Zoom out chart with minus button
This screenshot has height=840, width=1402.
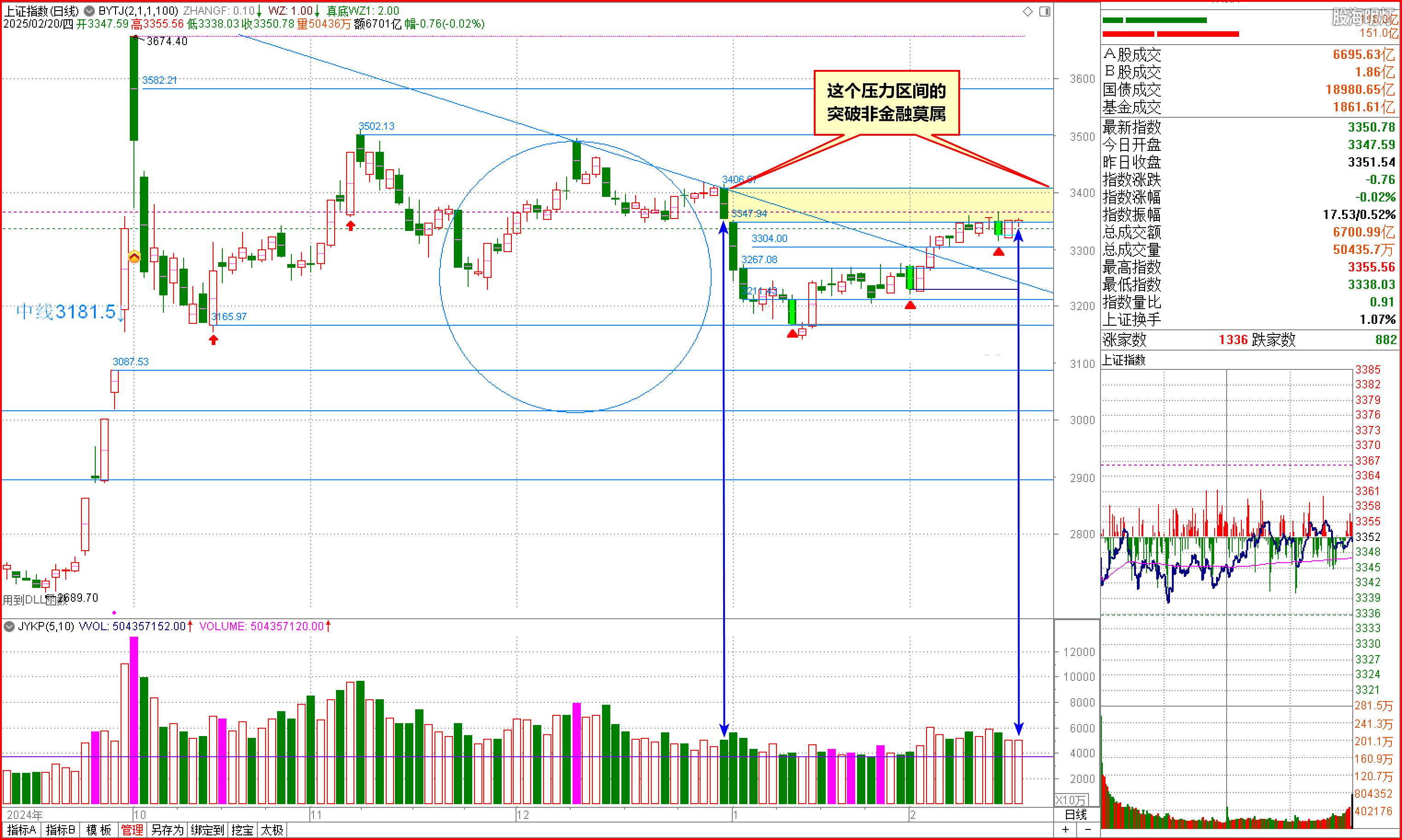[1088, 830]
